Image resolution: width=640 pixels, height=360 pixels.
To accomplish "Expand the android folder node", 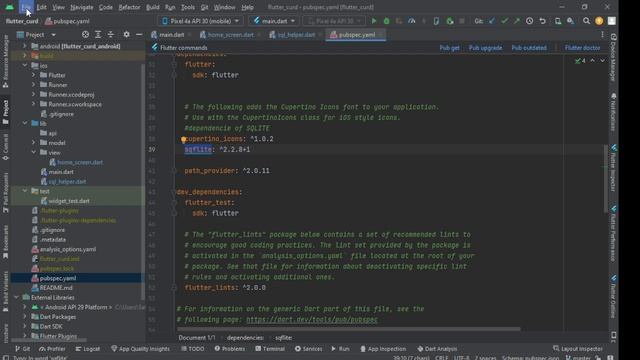I will [24, 46].
